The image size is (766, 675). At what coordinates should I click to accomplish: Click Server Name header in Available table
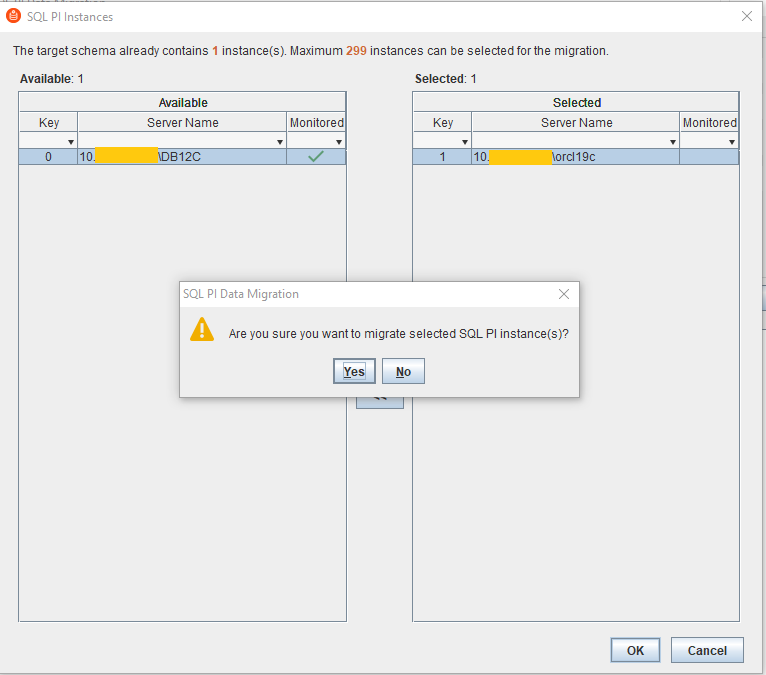182,122
